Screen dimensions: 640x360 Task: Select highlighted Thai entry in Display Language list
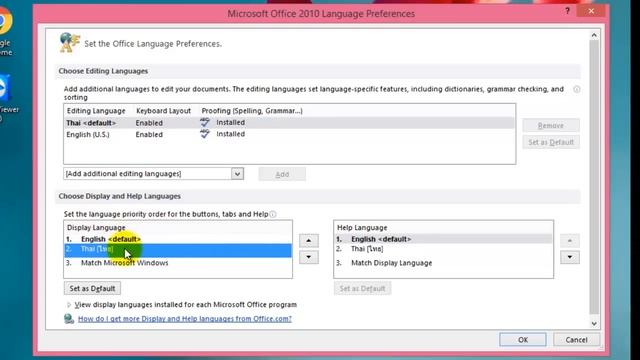click(x=178, y=250)
